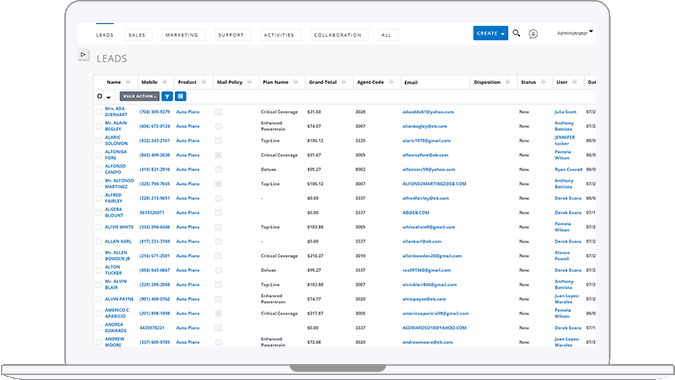This screenshot has height=380, width=675.
Task: Tick the row checkbox for ALVIE WHITE
Action: [x=99, y=227]
